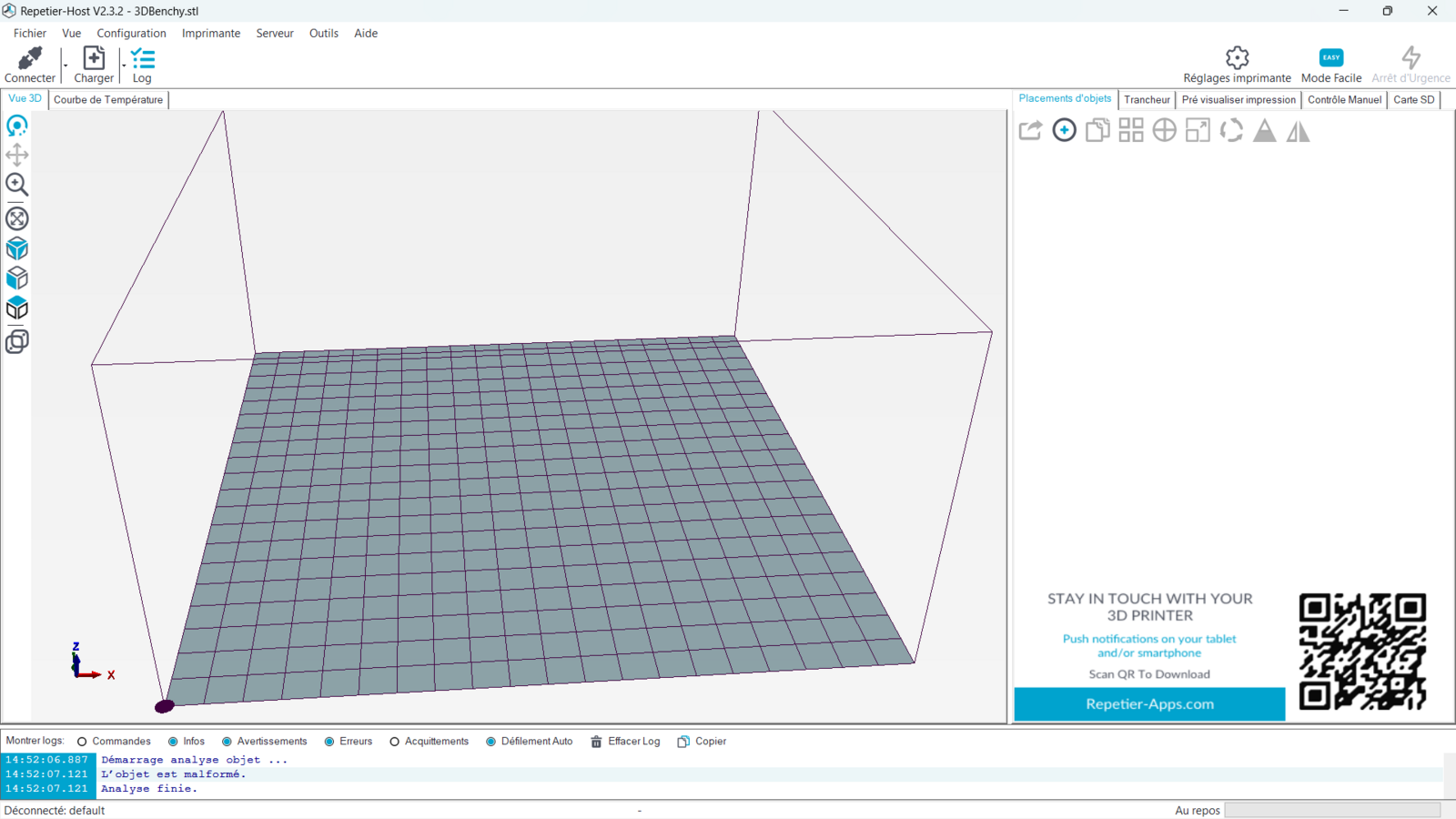The height and width of the screenshot is (819, 1456).
Task: Select the rotate view tool
Action: (17, 126)
